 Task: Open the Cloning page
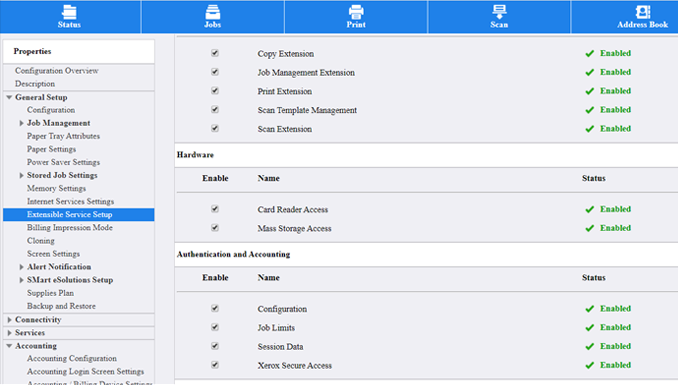coord(41,241)
